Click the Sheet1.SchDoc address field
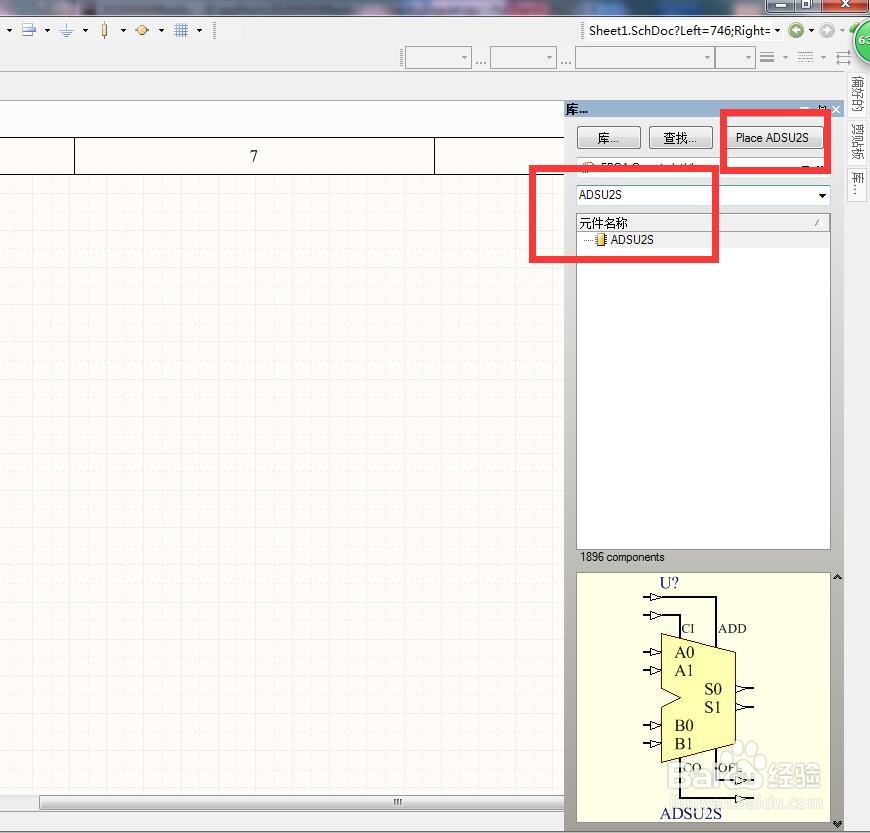The width and height of the screenshot is (870, 833). pos(679,31)
